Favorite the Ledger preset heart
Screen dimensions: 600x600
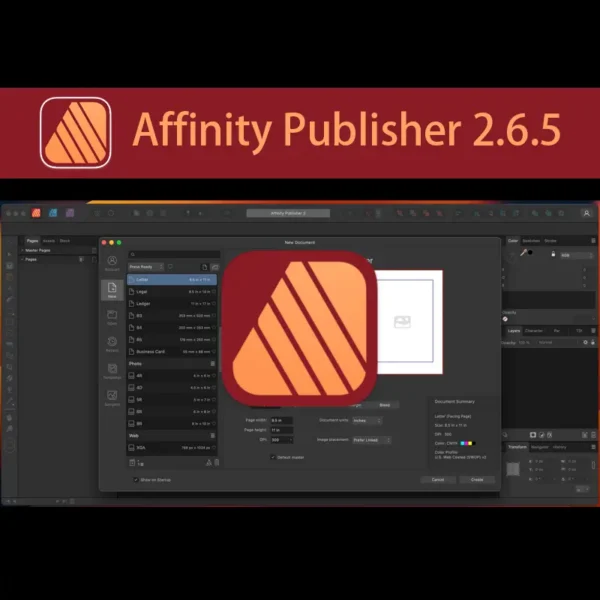coord(214,303)
